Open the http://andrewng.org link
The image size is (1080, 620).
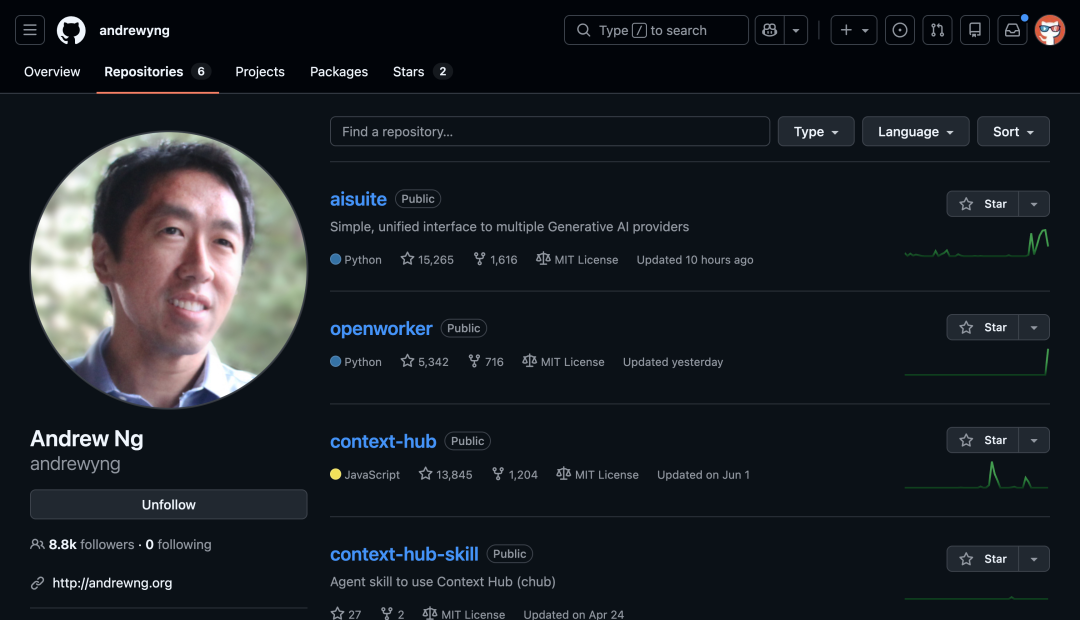tap(112, 583)
